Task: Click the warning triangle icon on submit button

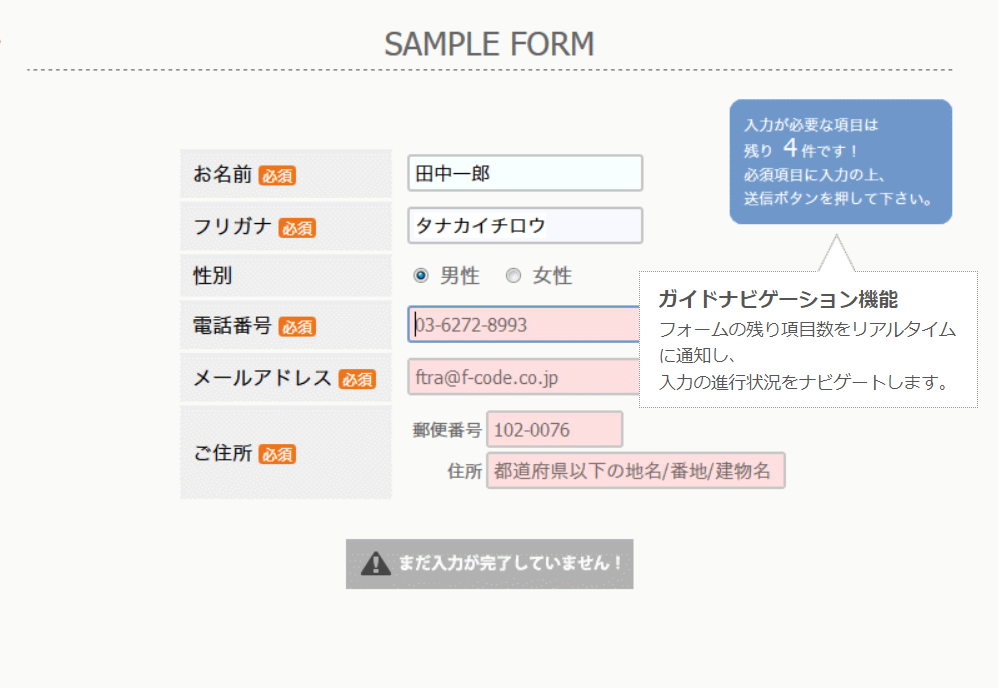Action: click(374, 563)
